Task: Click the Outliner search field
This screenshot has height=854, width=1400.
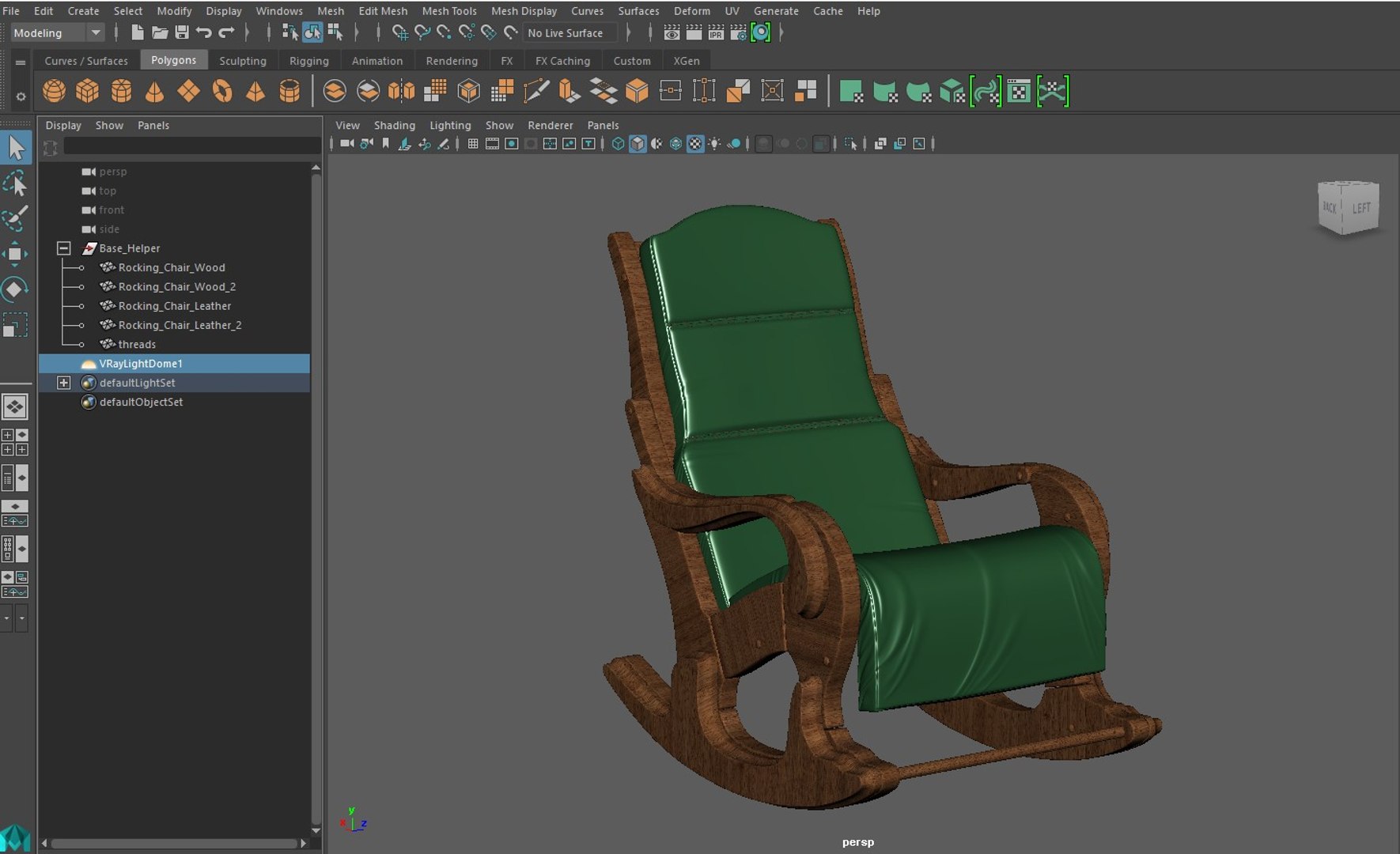Action: click(191, 146)
